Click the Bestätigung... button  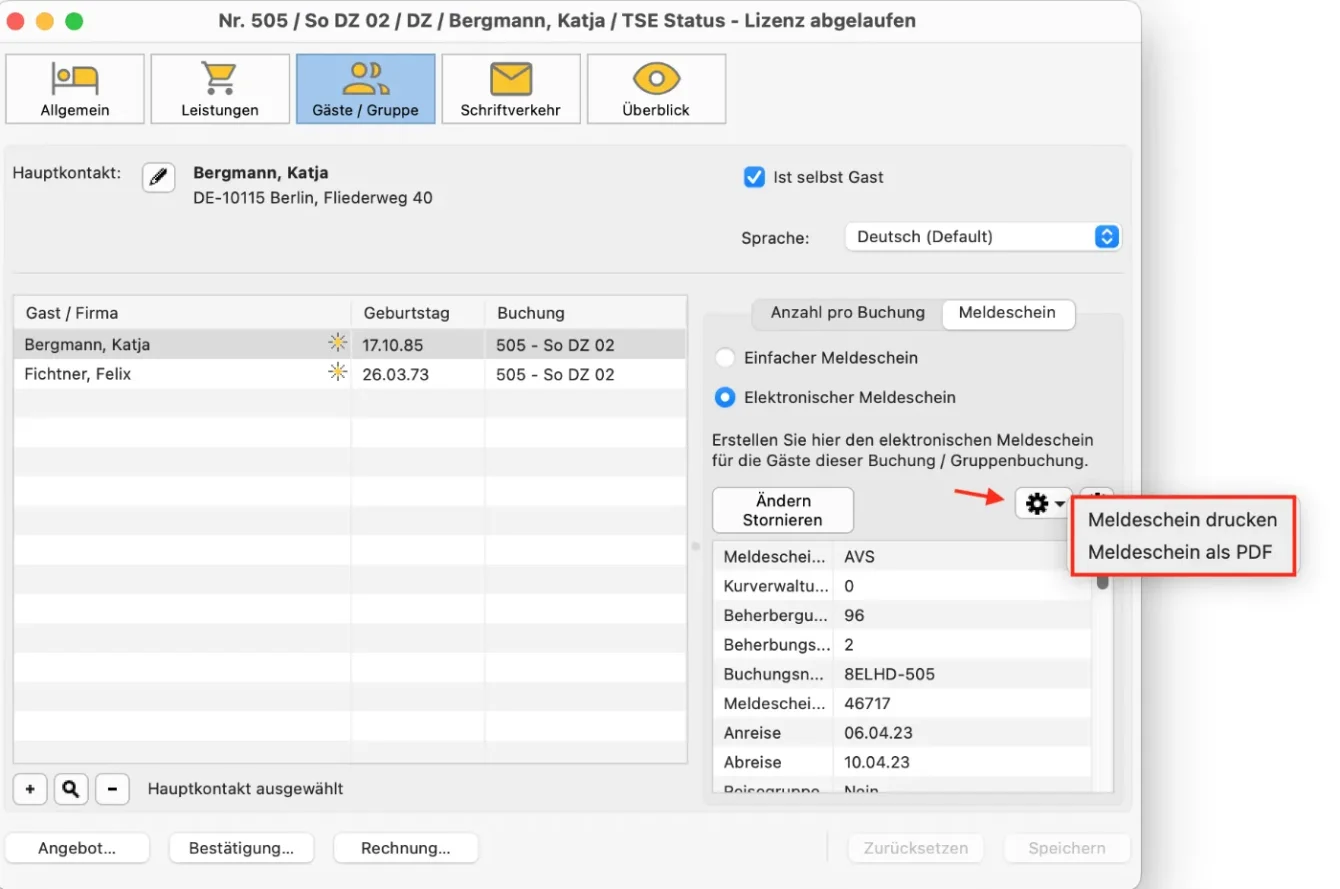(x=241, y=848)
